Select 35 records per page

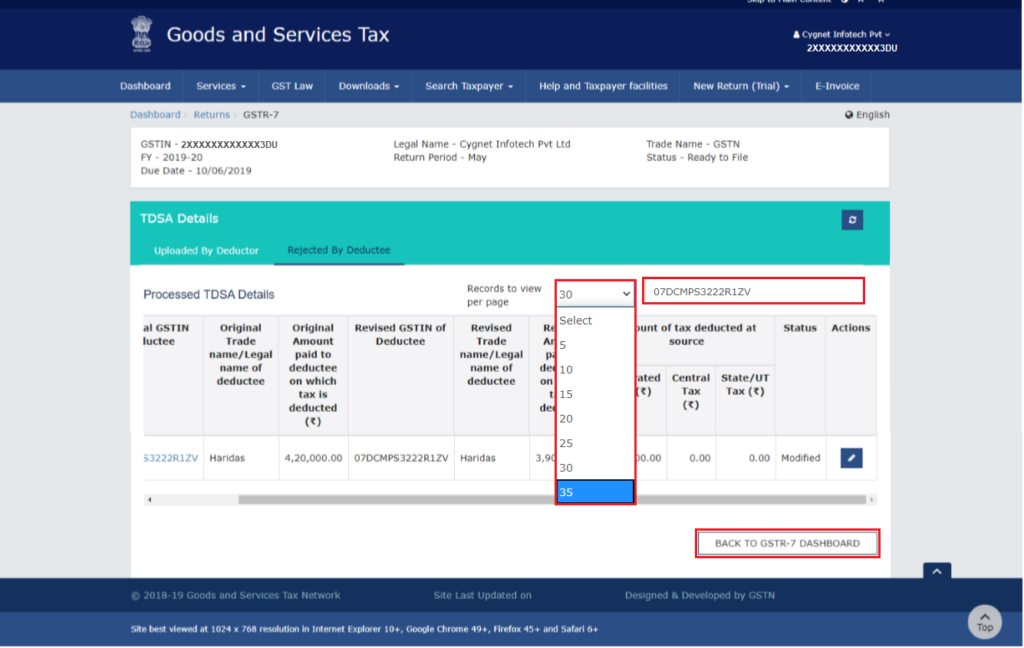(x=595, y=491)
